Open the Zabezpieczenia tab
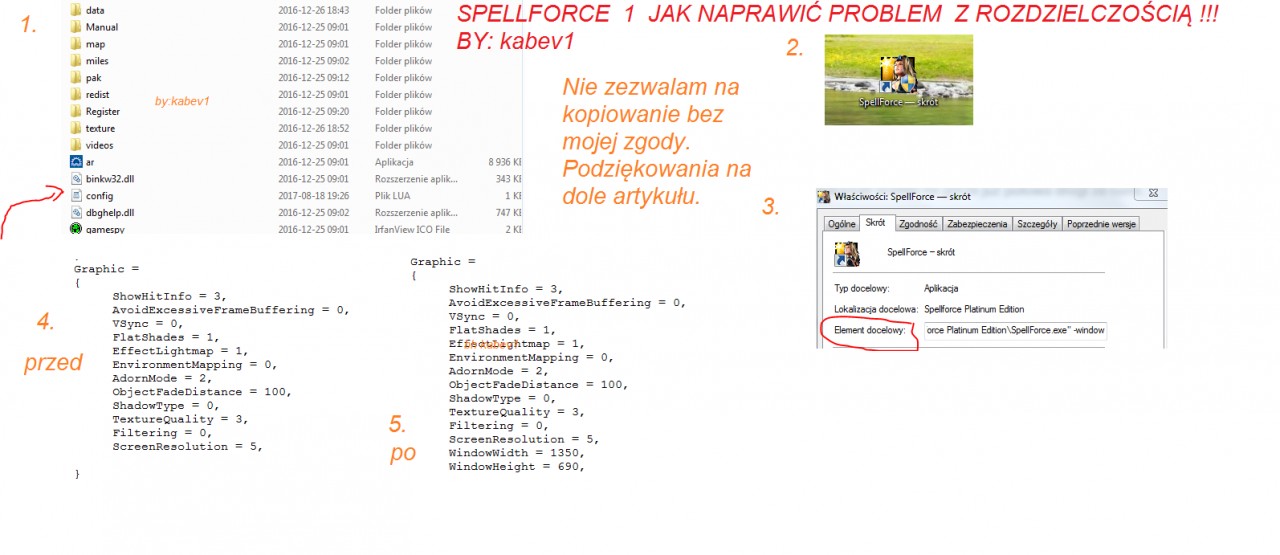Screen dimensions: 1280x555 (x=976, y=225)
